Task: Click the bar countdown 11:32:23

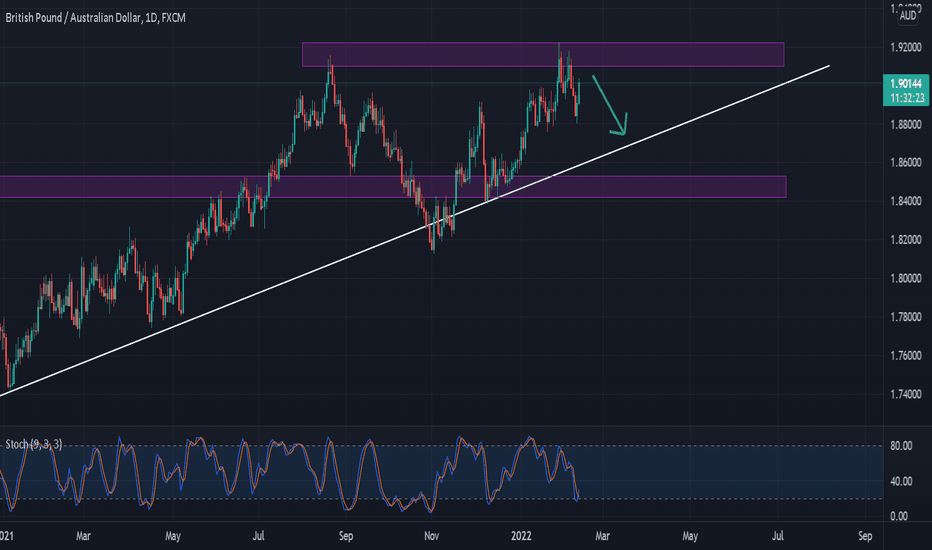Action: point(907,98)
